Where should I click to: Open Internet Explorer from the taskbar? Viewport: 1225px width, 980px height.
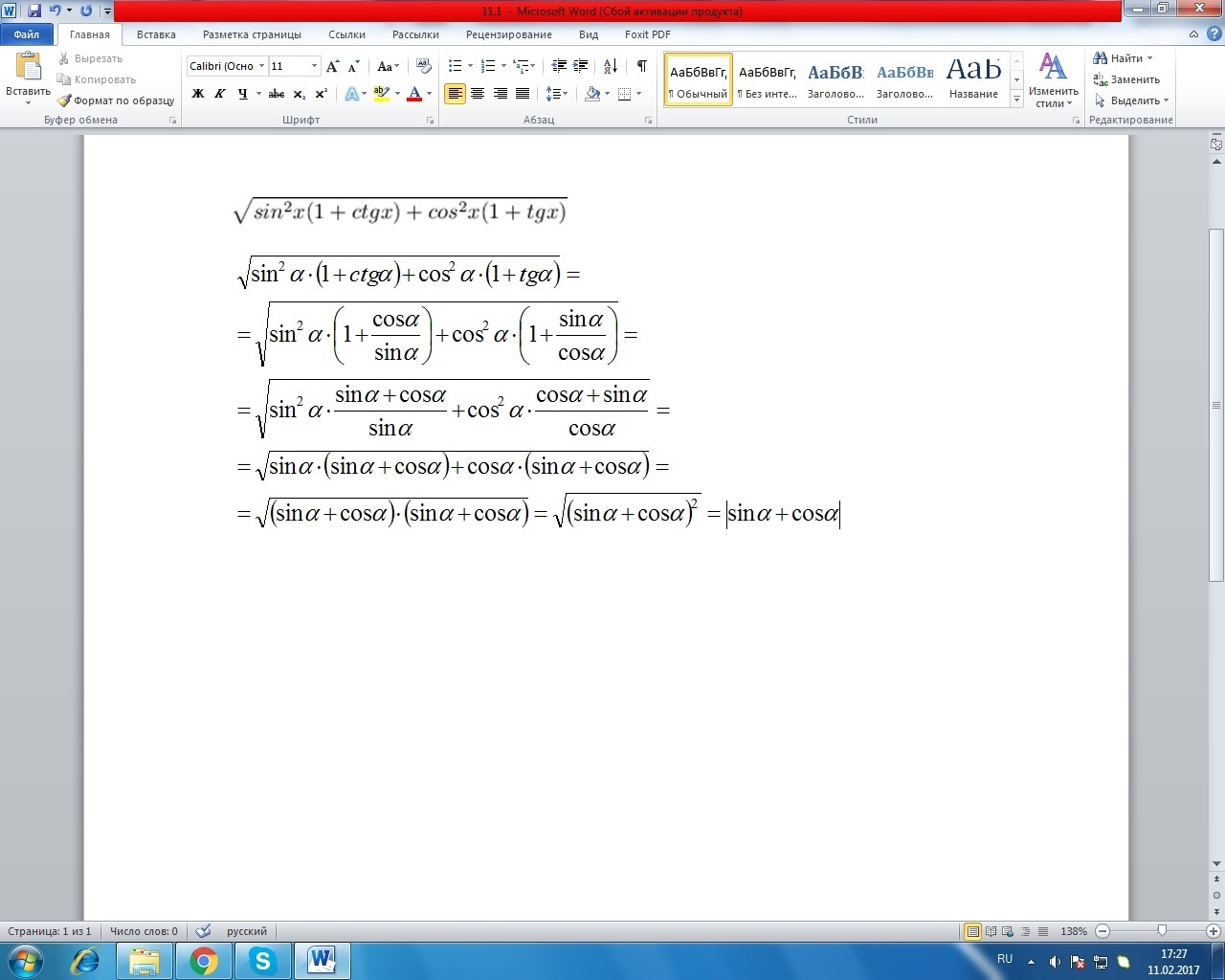(x=85, y=960)
